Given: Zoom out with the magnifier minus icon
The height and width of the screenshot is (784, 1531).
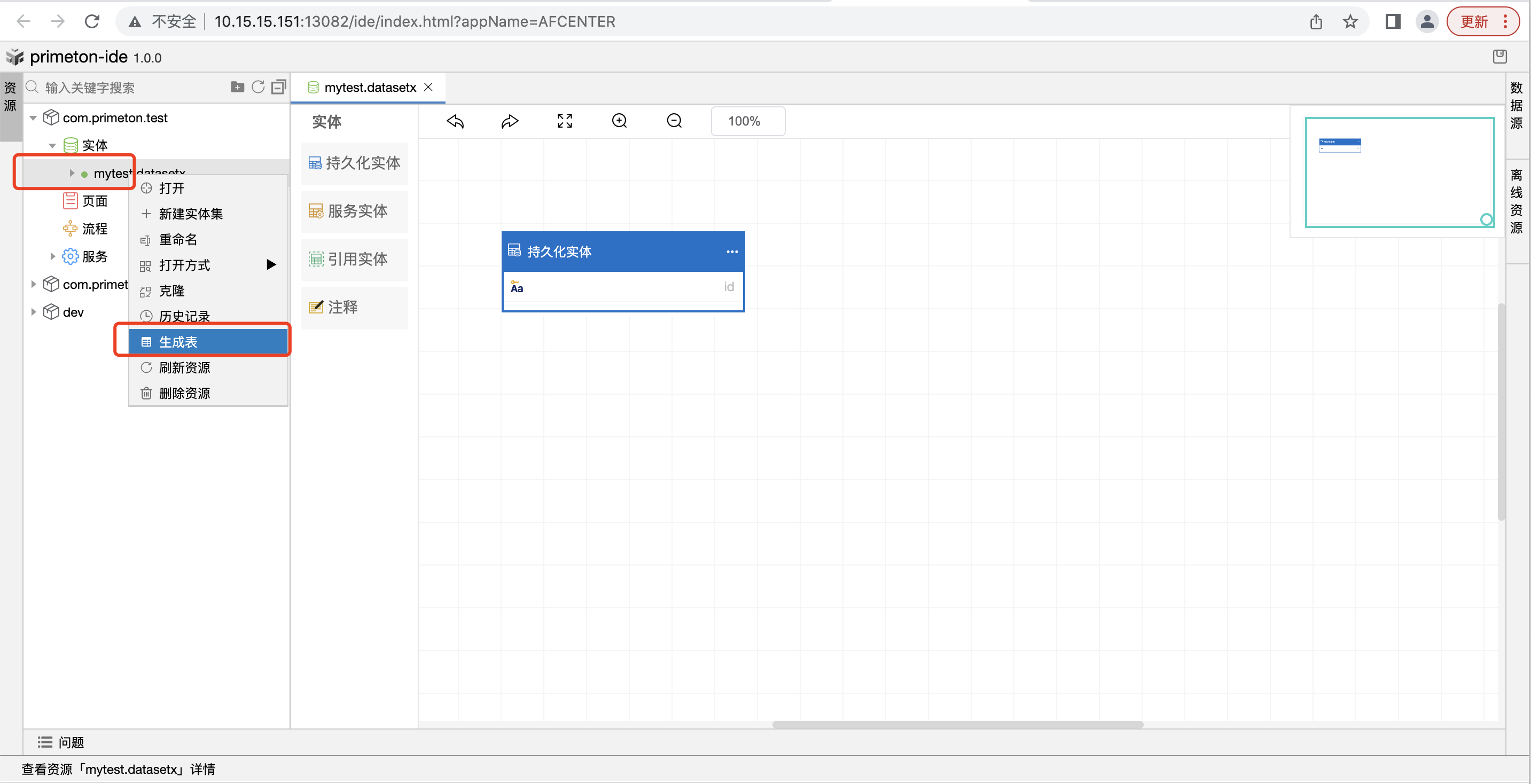Looking at the screenshot, I should pos(674,121).
